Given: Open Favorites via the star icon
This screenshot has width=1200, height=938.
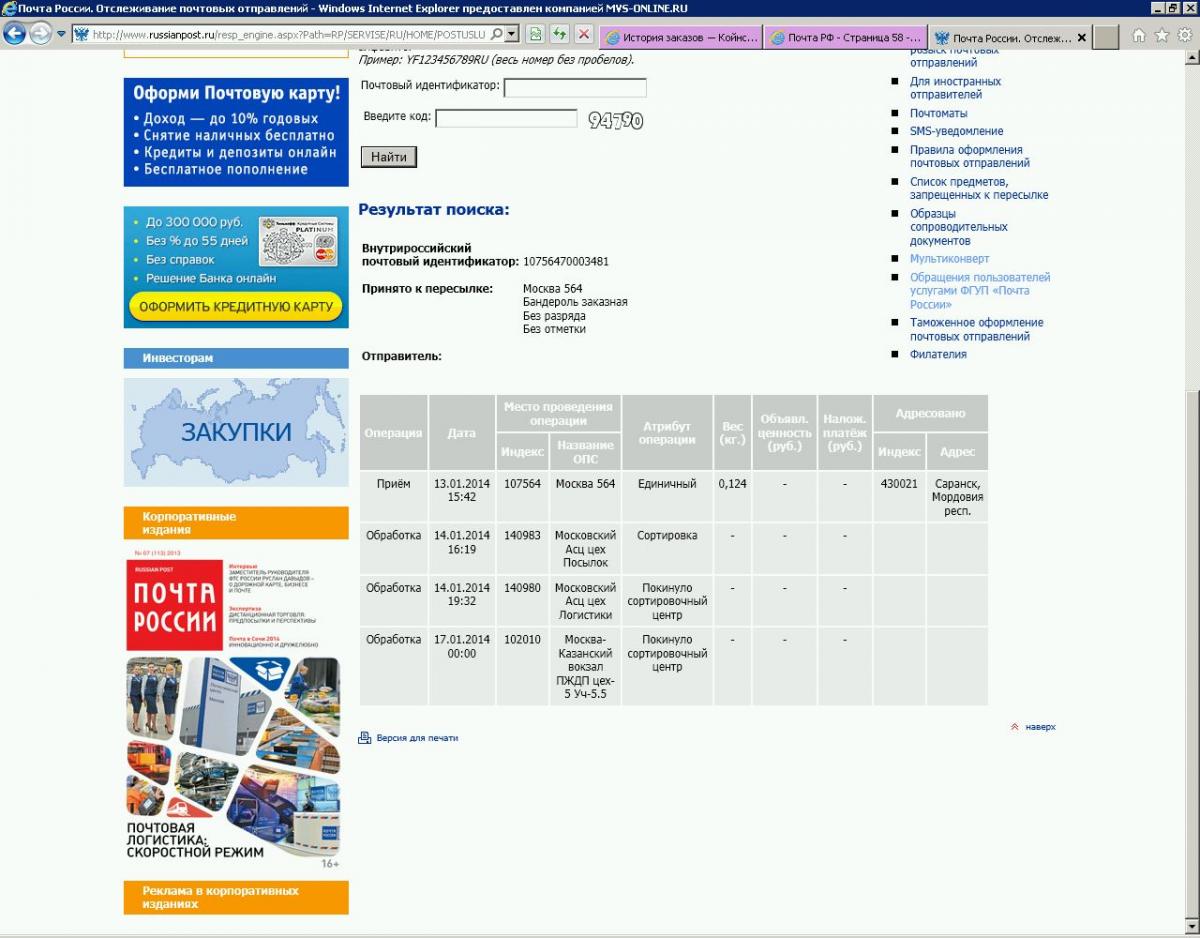Looking at the screenshot, I should click(1162, 35).
